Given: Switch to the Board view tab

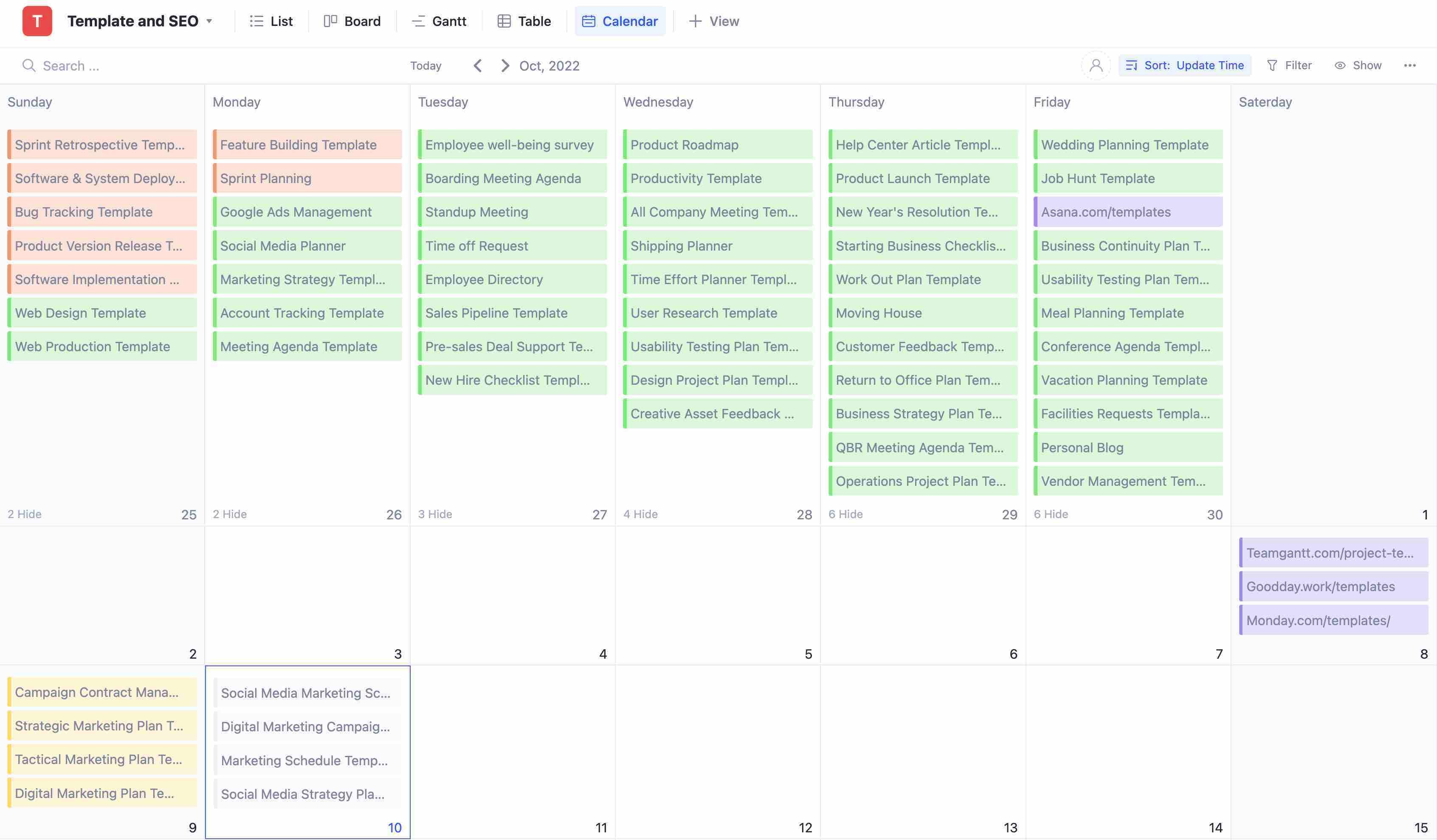Looking at the screenshot, I should point(352,21).
